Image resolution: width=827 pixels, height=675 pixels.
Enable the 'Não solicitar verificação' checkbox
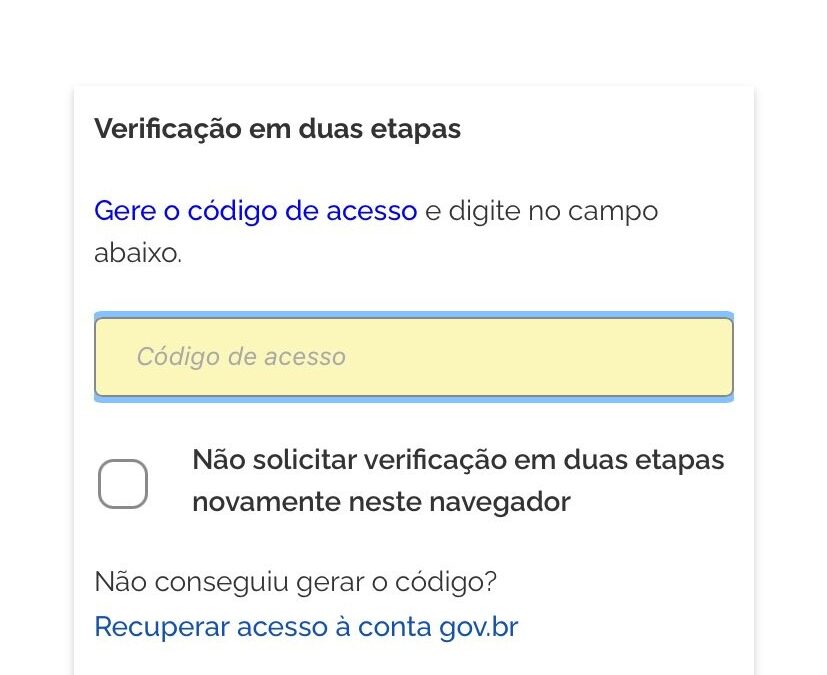pos(123,484)
